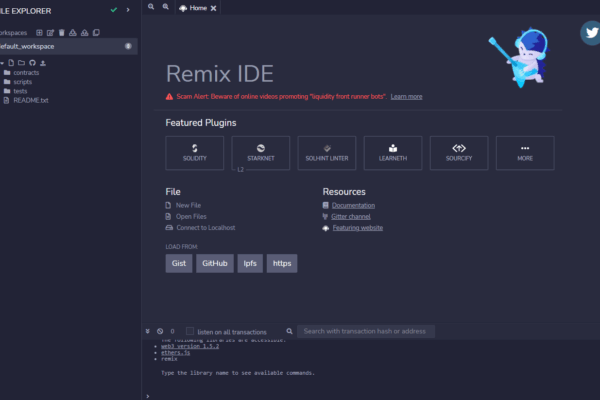Screen dimensions: 600x400
Task: Activate the Solhint Linter plugin
Action: click(327, 152)
